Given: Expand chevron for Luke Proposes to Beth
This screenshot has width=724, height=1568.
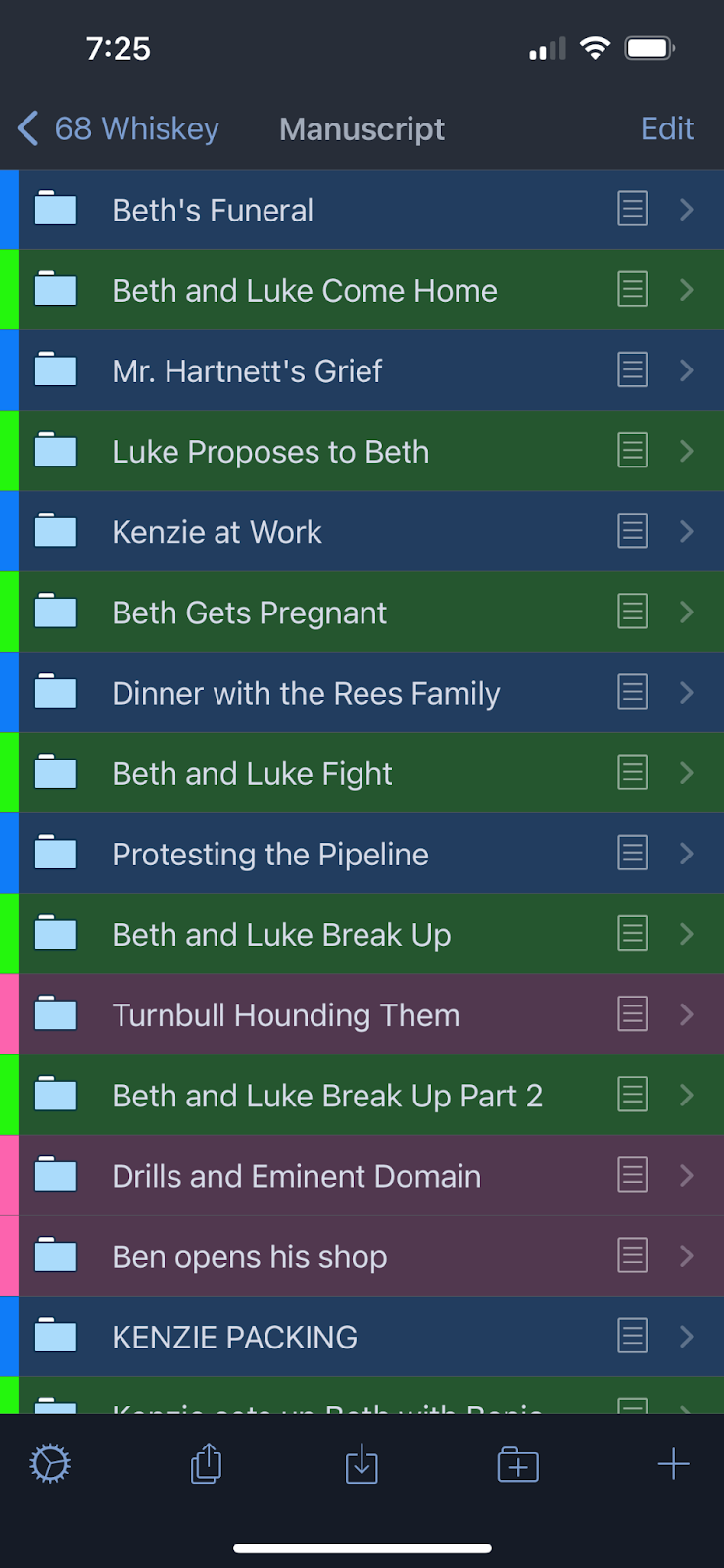Looking at the screenshot, I should (686, 451).
